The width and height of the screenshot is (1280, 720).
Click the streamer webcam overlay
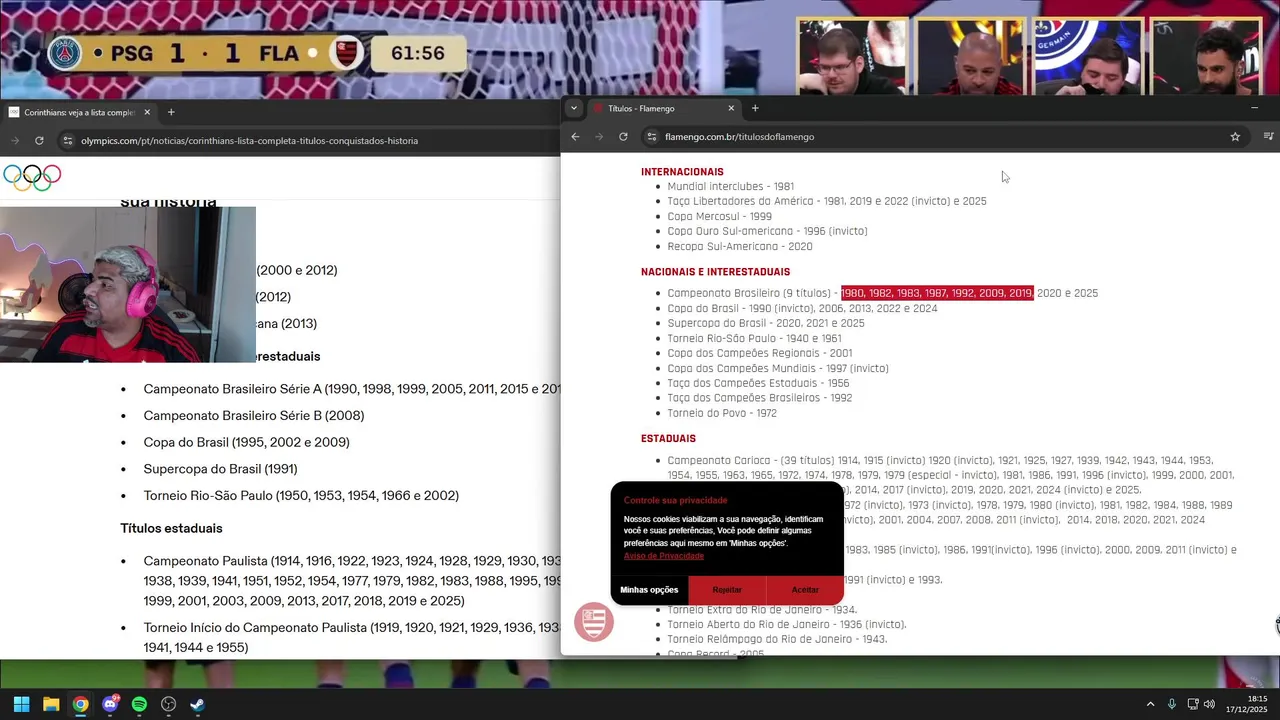coord(128,285)
